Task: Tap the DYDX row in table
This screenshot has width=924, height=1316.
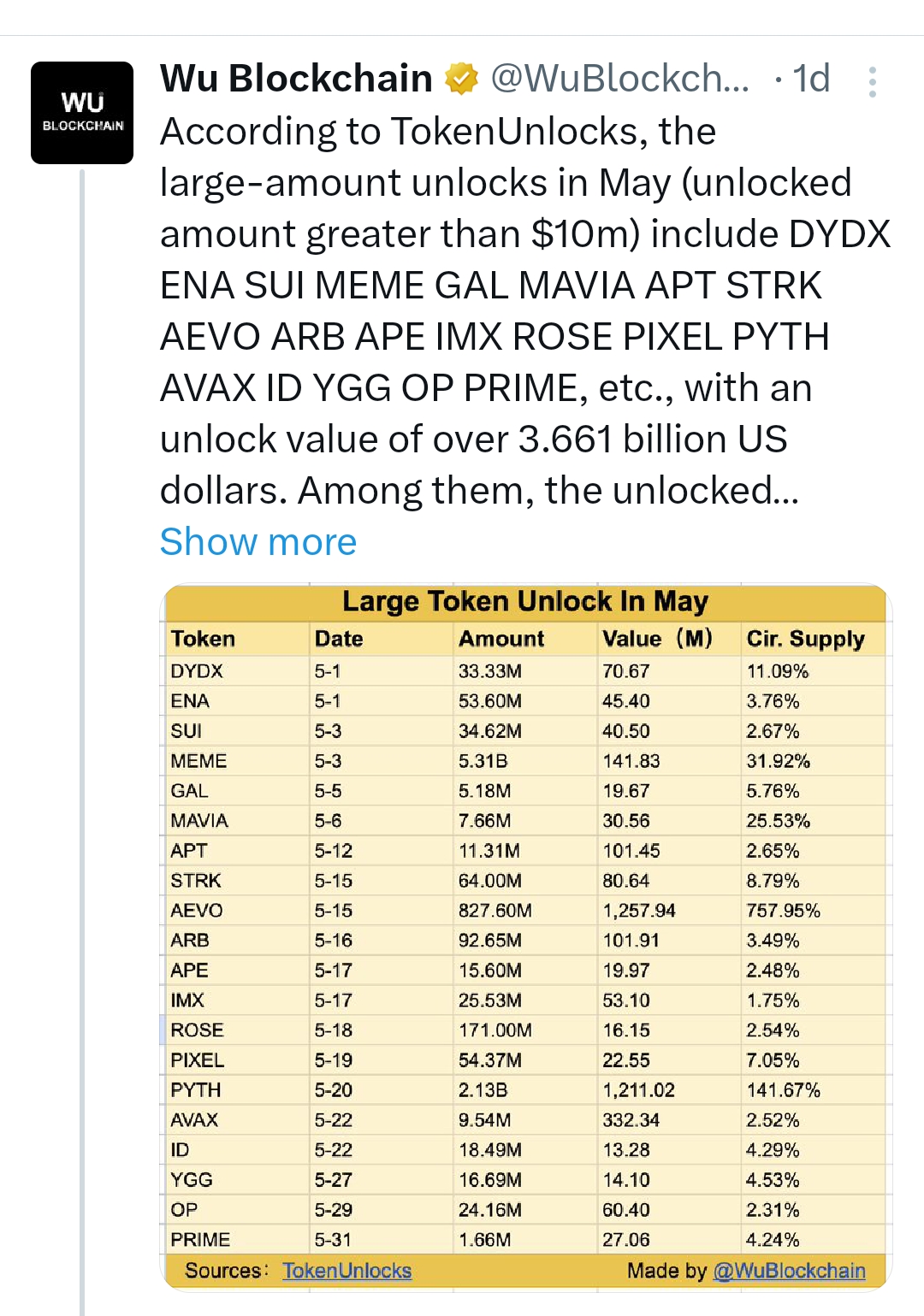Action: coord(526,671)
